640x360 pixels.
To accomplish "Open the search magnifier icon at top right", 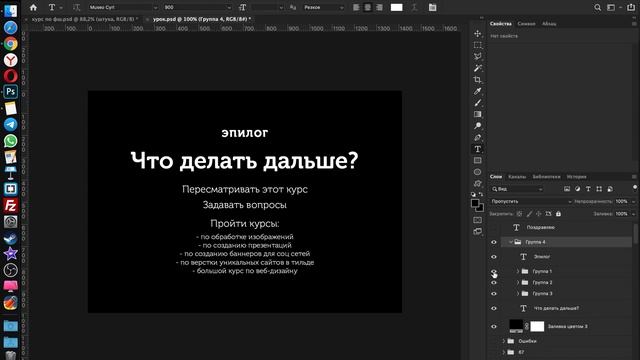I will click(x=598, y=7).
